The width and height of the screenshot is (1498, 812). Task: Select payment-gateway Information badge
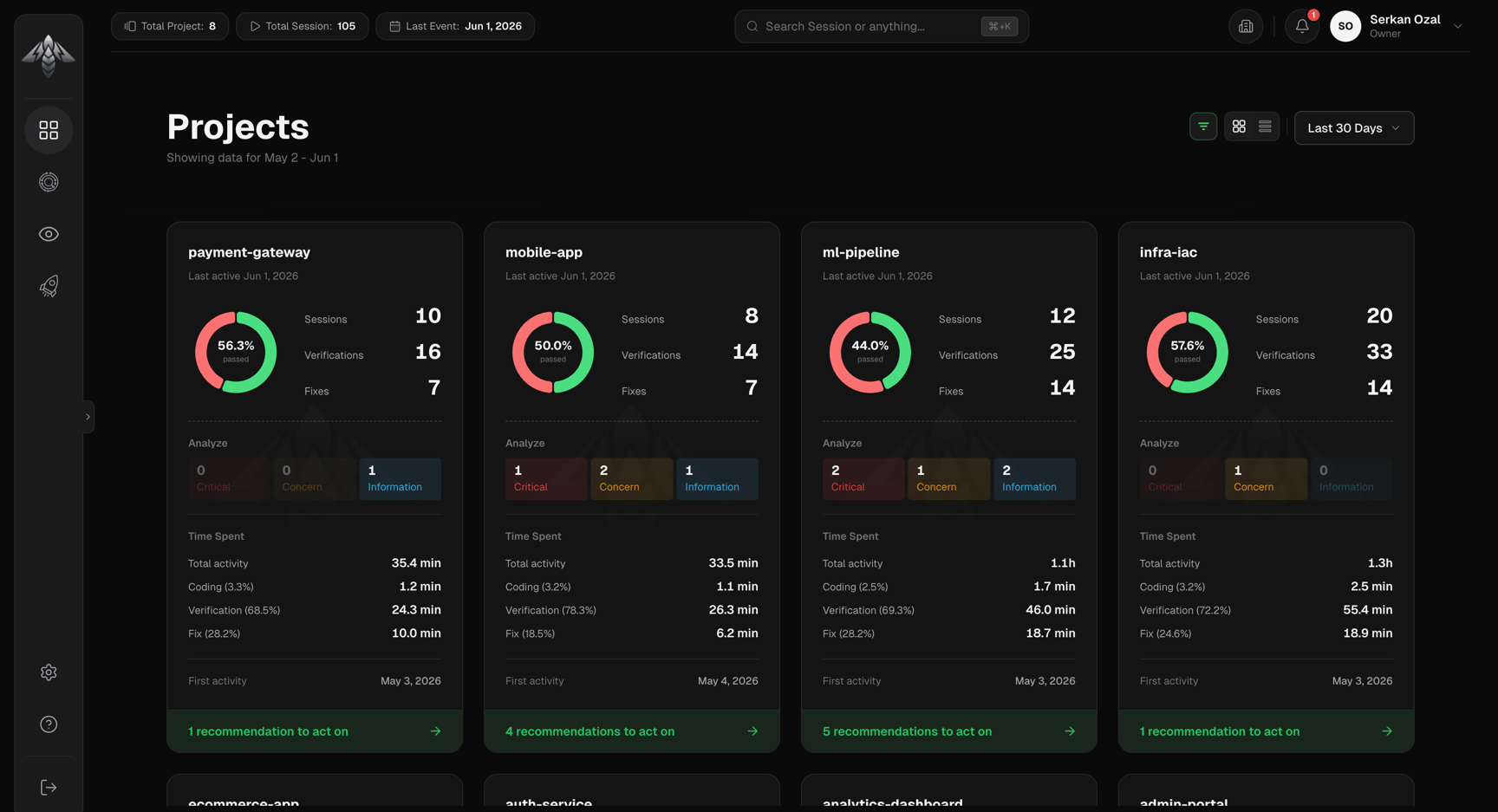(401, 478)
